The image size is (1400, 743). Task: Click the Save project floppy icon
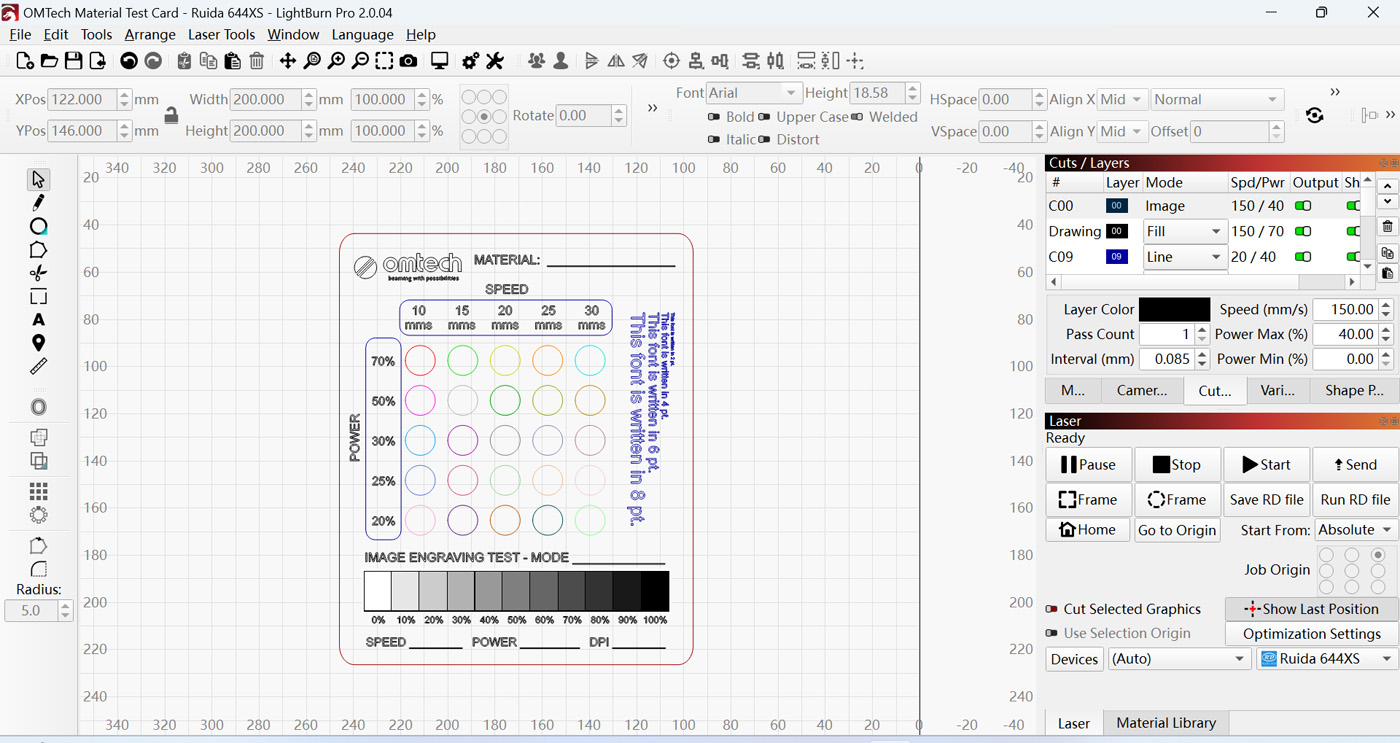[x=73, y=61]
